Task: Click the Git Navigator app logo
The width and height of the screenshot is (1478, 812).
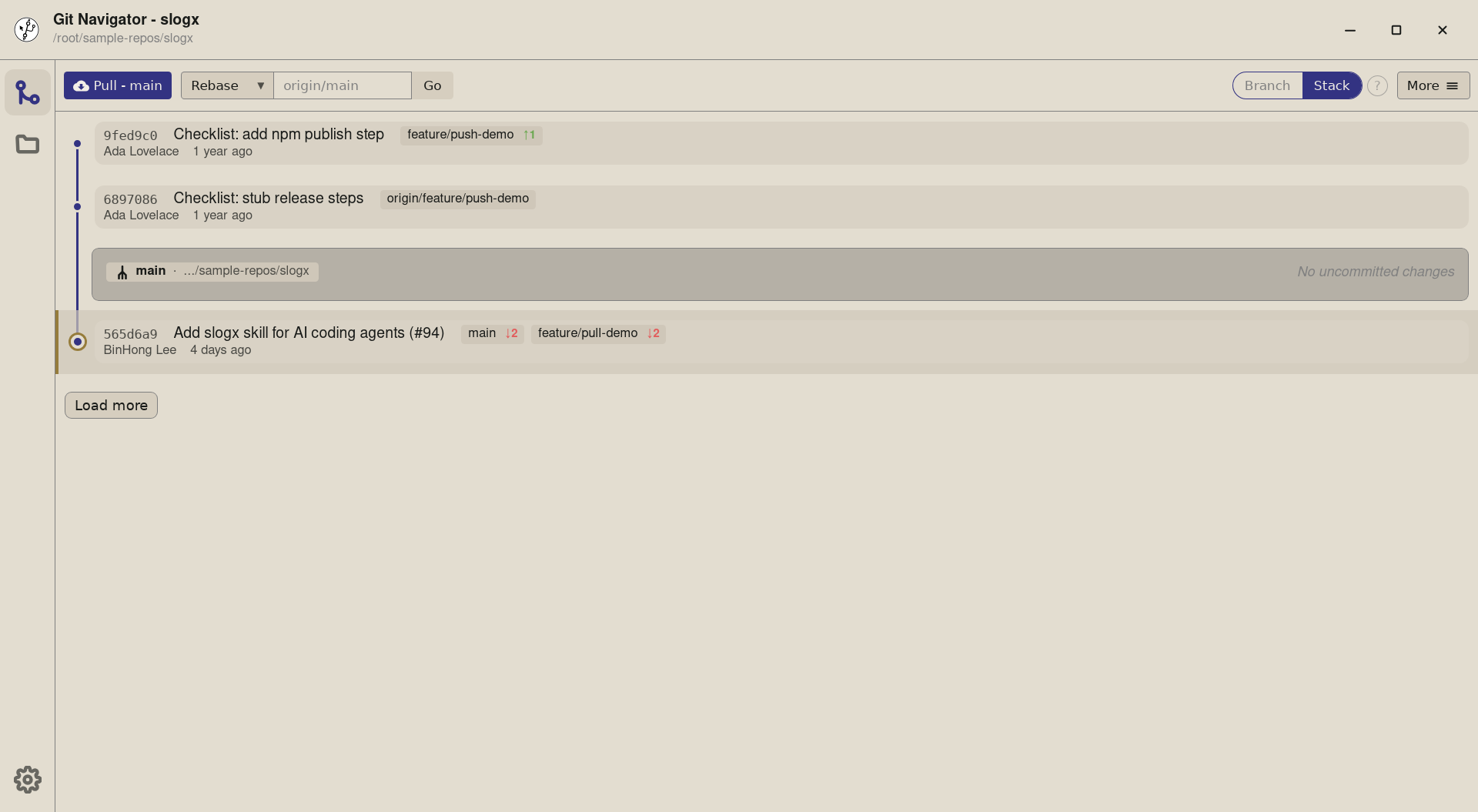Action: [27, 29]
